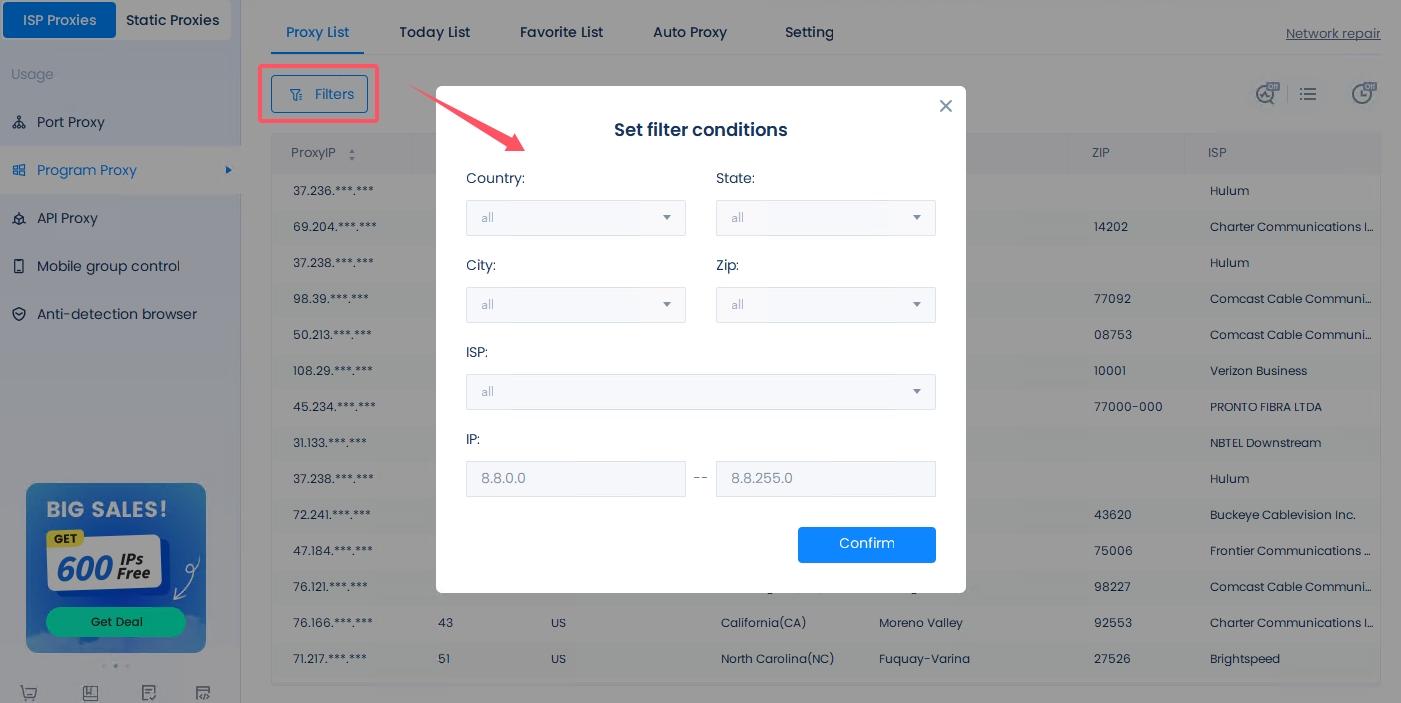The height and width of the screenshot is (703, 1401).
Task: Open the Country dropdown
Action: [x=576, y=218]
